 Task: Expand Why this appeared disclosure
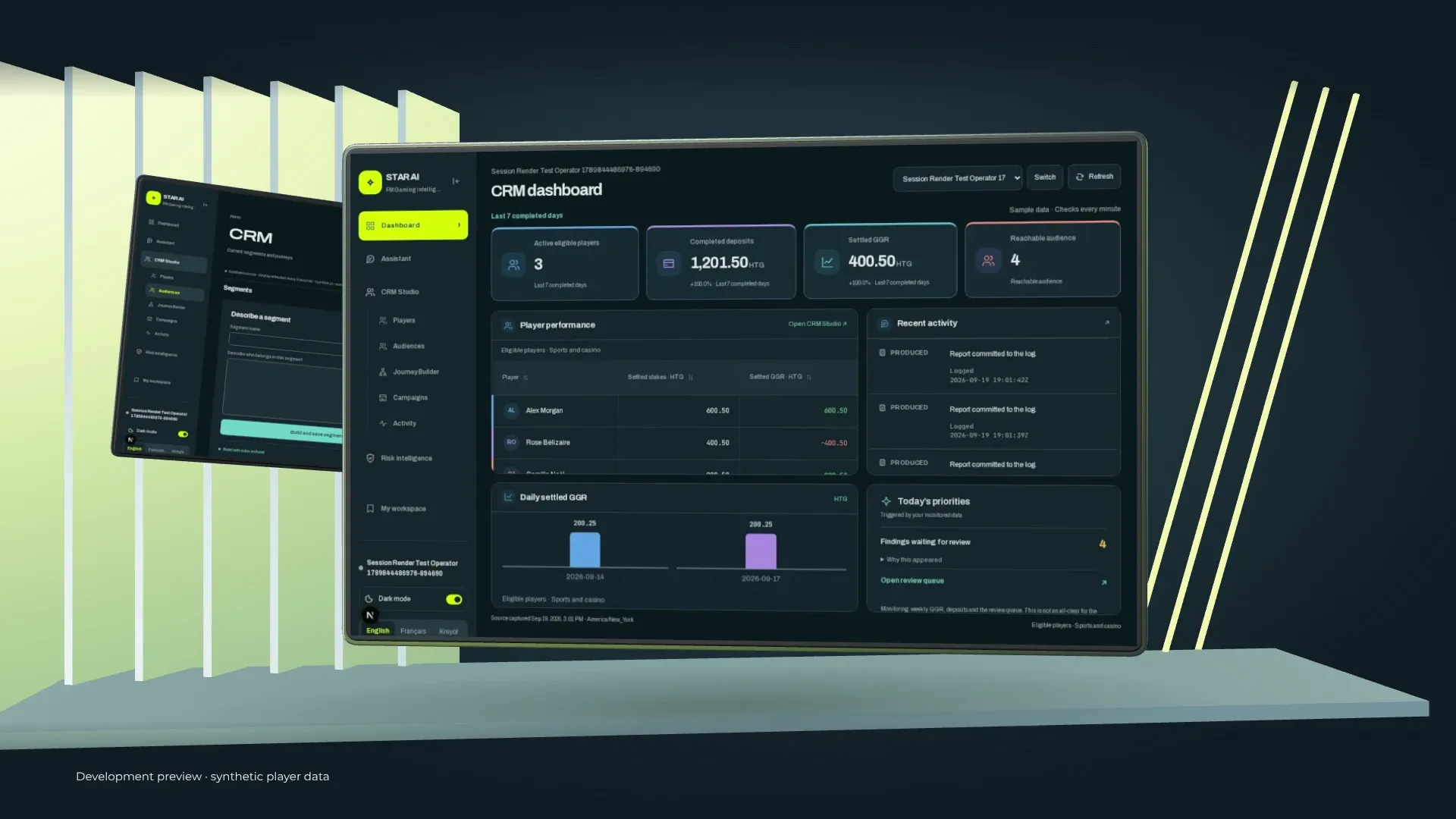click(912, 560)
